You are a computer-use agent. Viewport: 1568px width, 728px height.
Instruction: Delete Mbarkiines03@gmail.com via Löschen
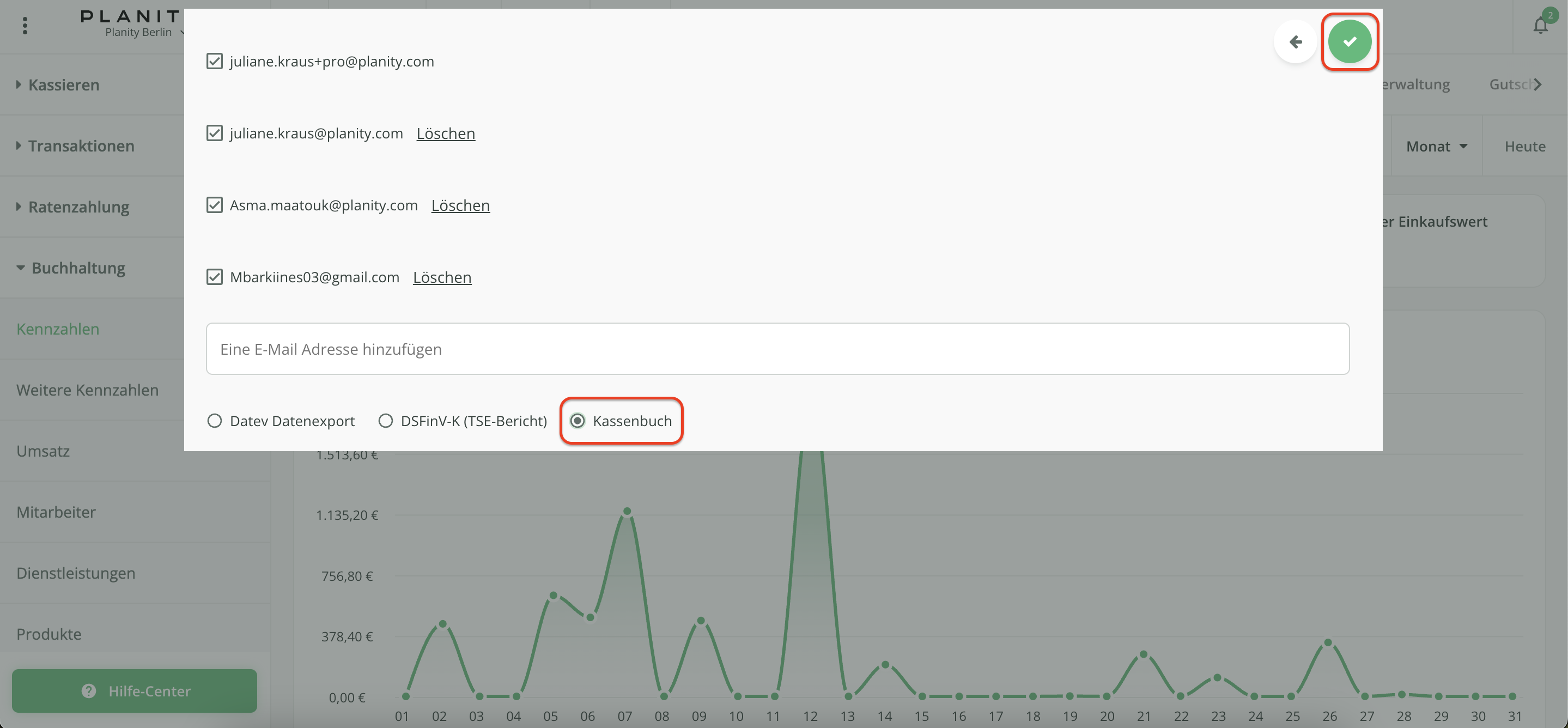(x=442, y=277)
